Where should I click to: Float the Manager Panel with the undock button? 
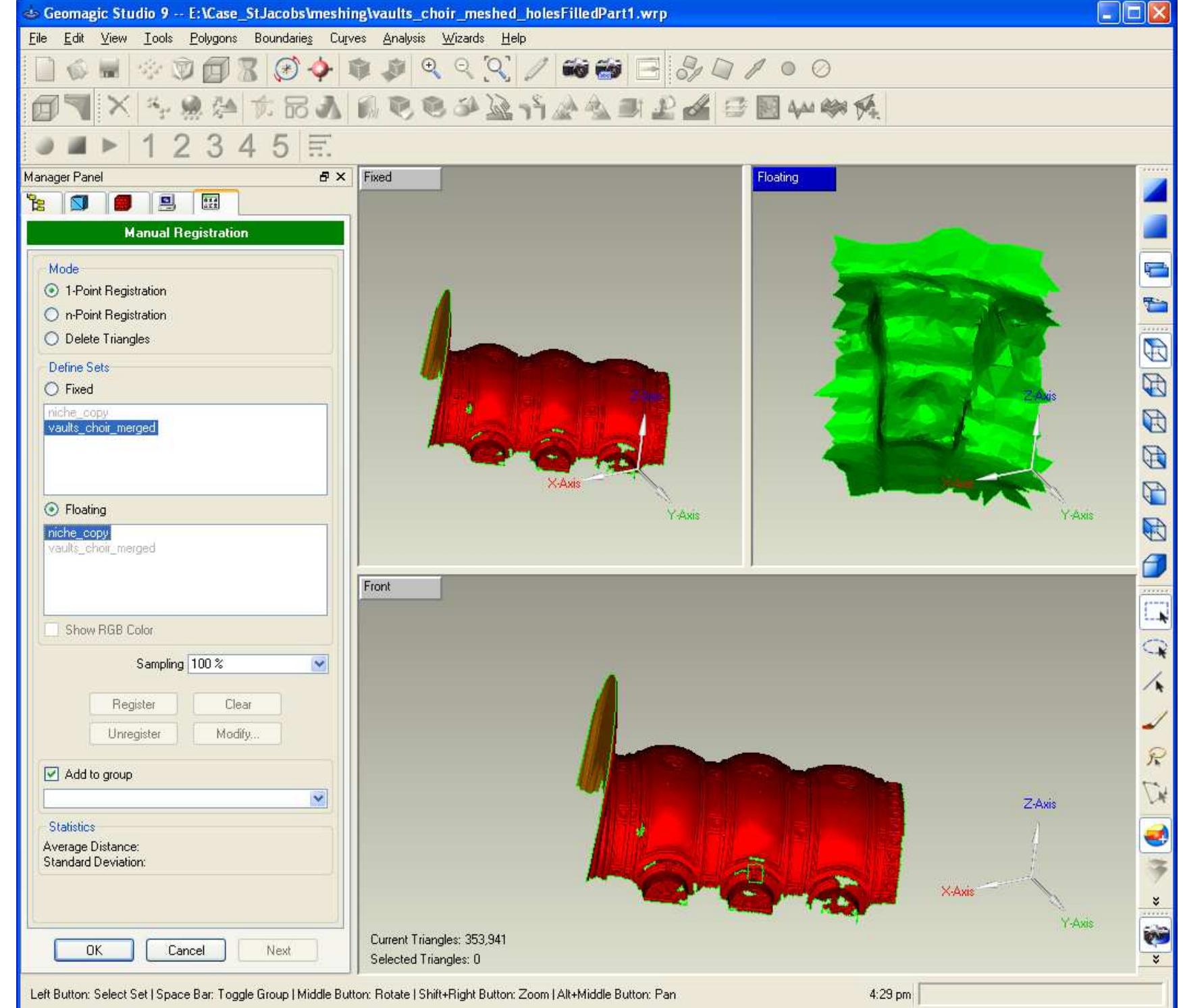coord(325,177)
